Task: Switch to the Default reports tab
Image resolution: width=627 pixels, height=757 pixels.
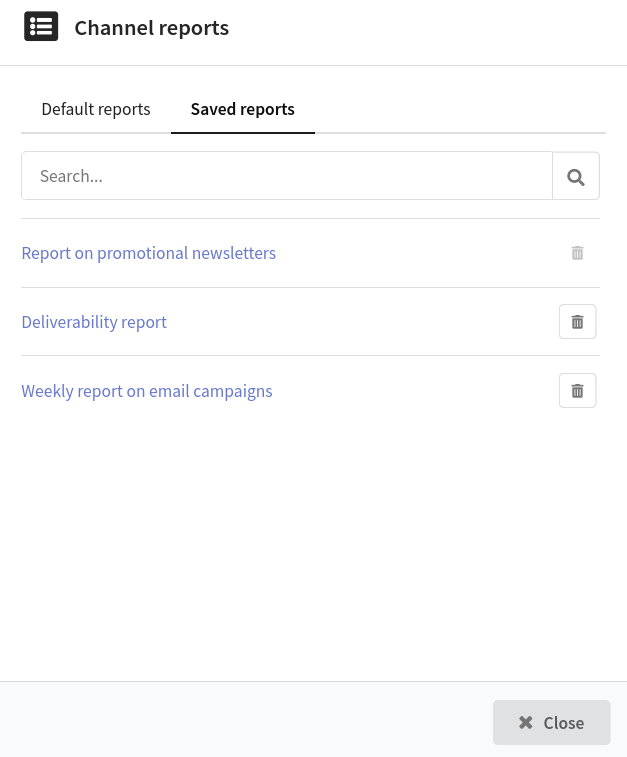Action: point(96,109)
